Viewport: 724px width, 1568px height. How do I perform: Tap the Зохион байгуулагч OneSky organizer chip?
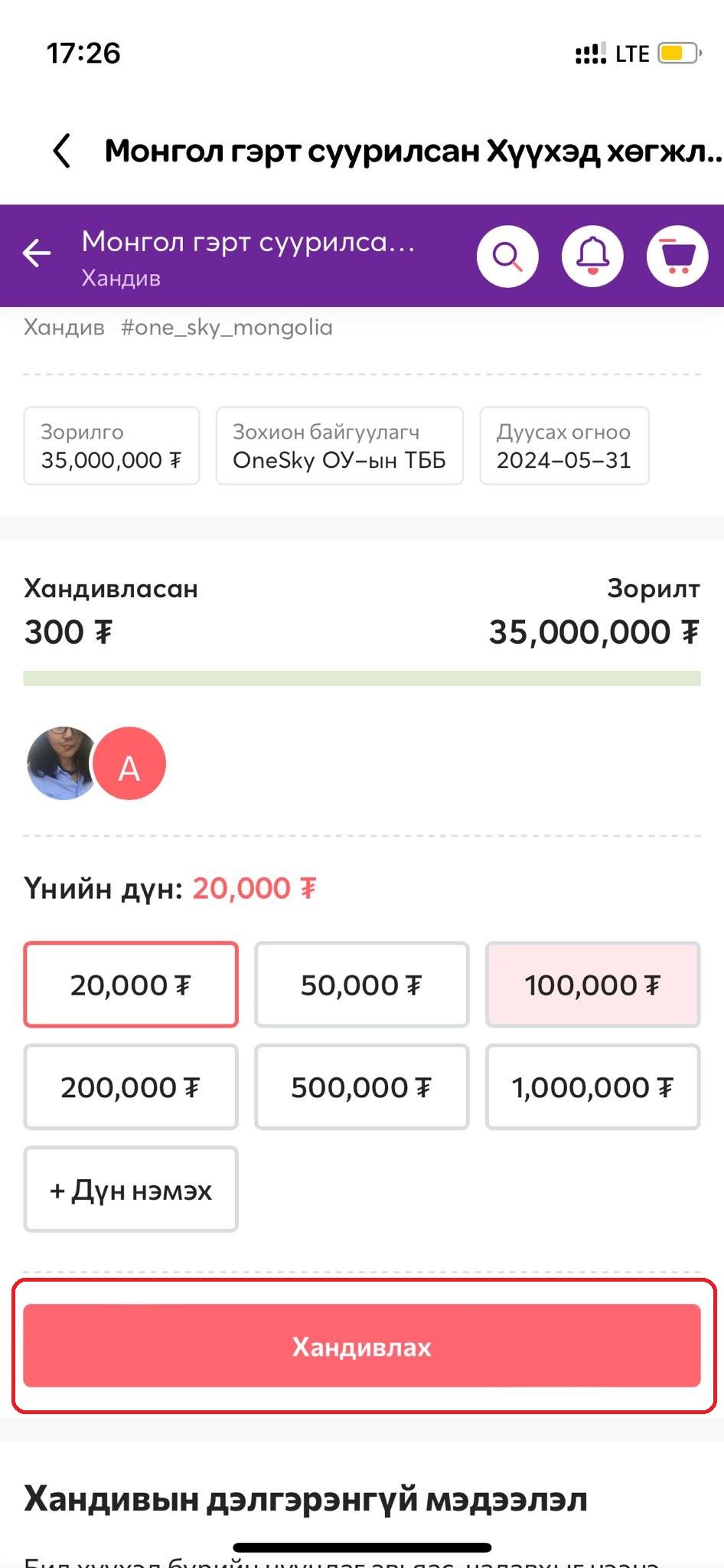click(x=339, y=446)
